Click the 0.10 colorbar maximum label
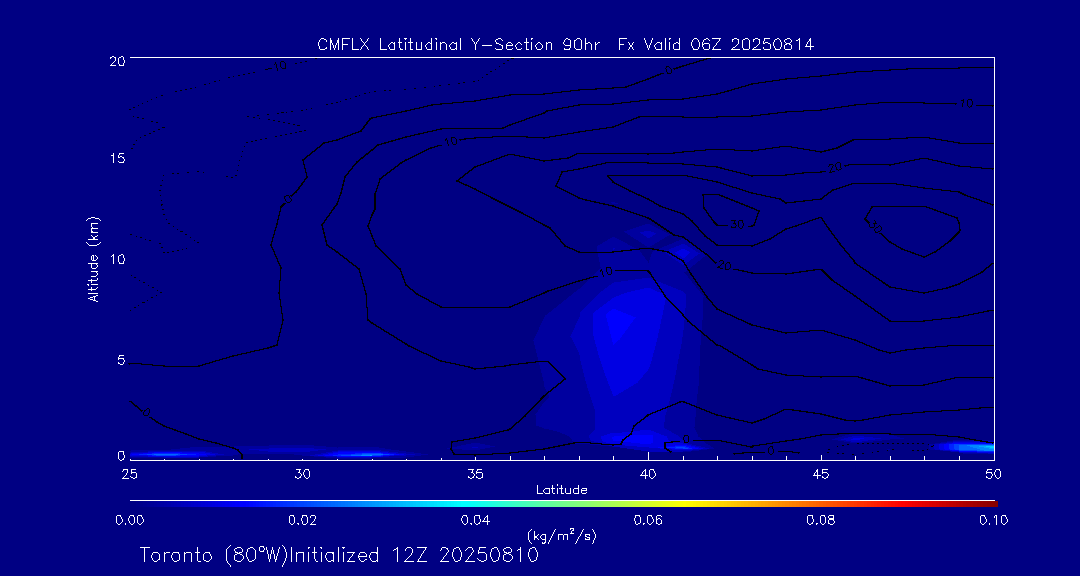 993,520
